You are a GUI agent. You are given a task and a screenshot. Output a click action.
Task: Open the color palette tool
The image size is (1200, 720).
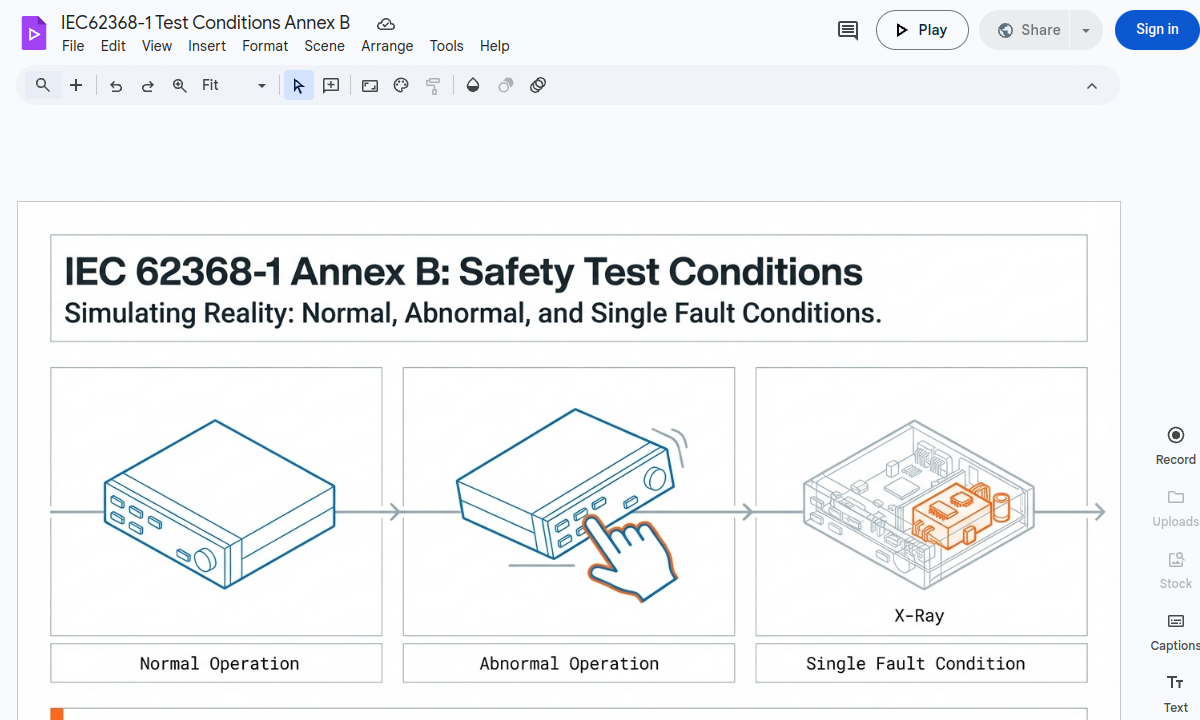point(400,85)
